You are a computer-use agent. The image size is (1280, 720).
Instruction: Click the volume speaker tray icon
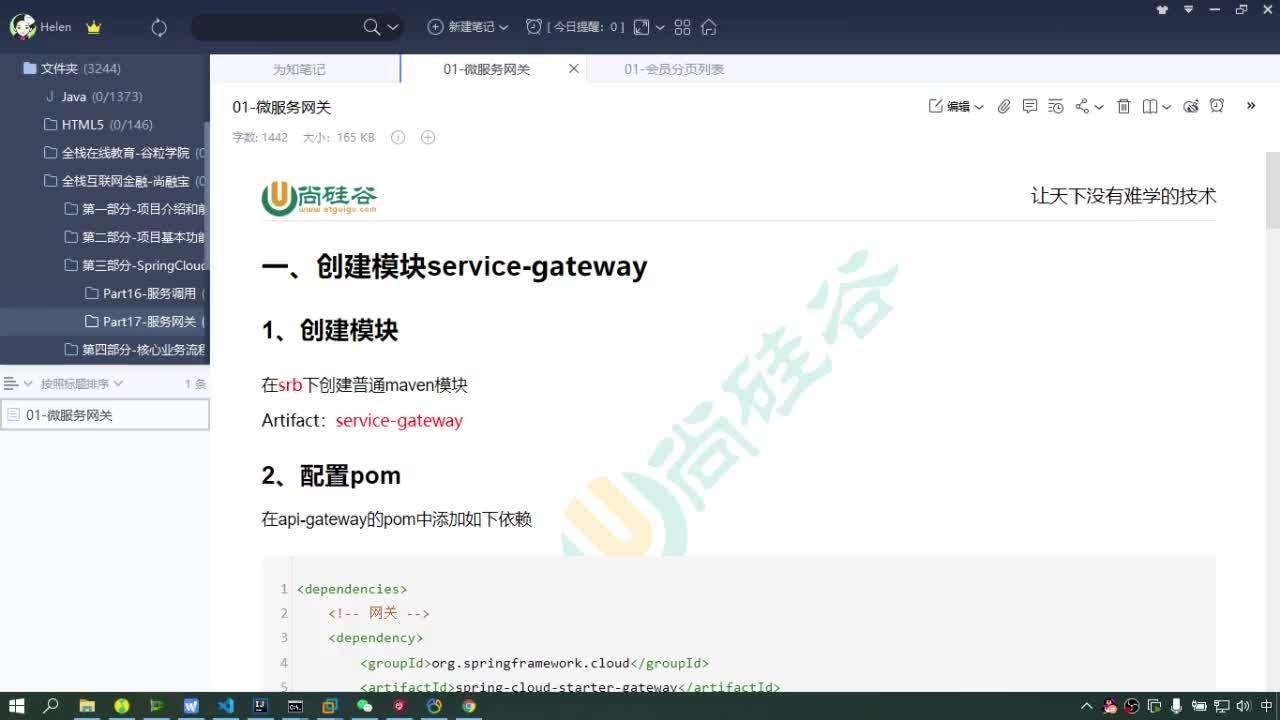click(x=1243, y=706)
